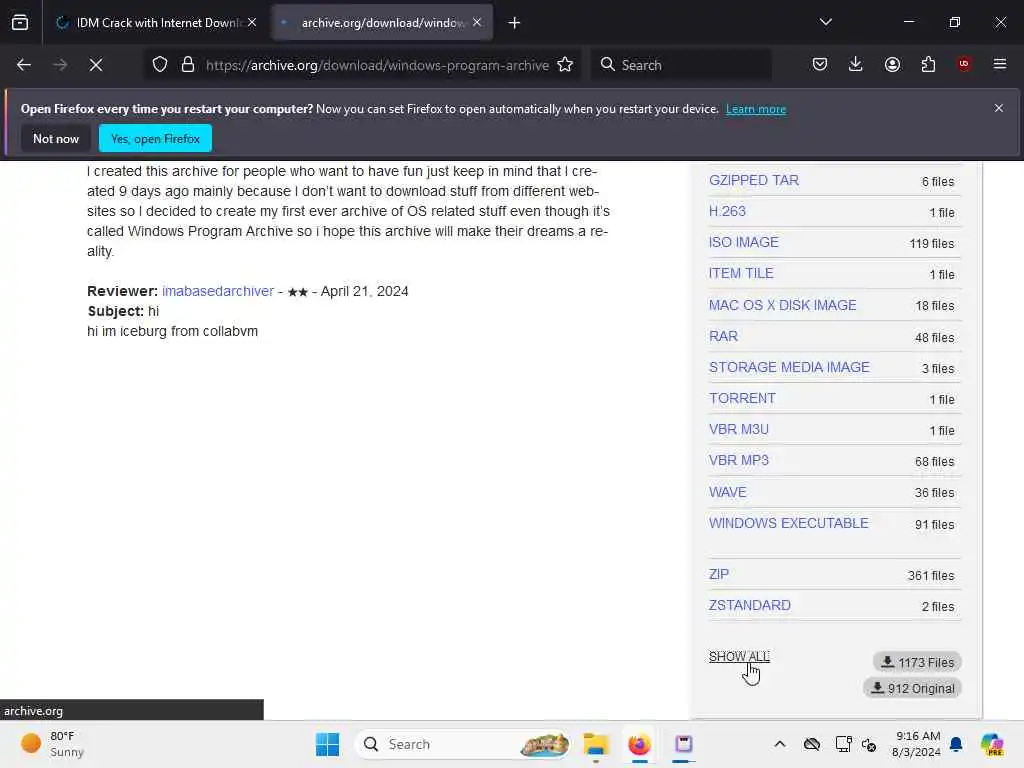The width and height of the screenshot is (1024, 768).
Task: View site security padlock information
Action: (188, 65)
